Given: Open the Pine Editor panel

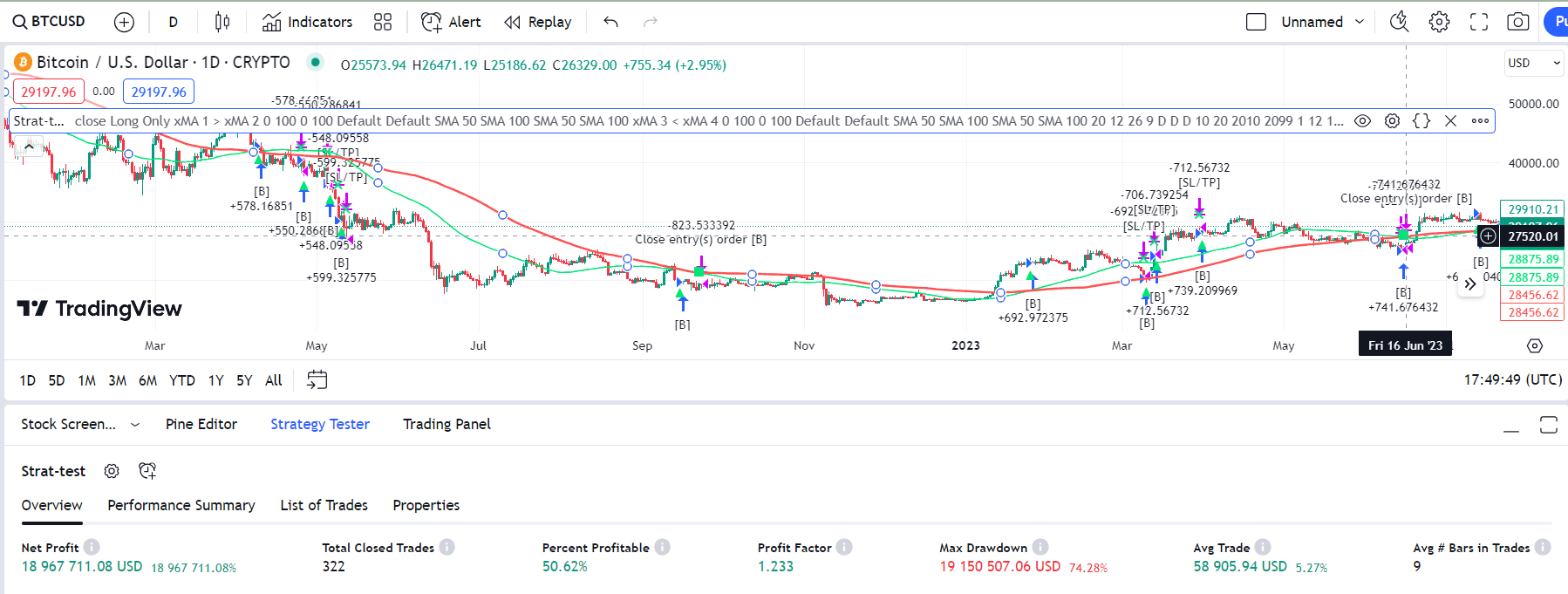Looking at the screenshot, I should [x=201, y=424].
